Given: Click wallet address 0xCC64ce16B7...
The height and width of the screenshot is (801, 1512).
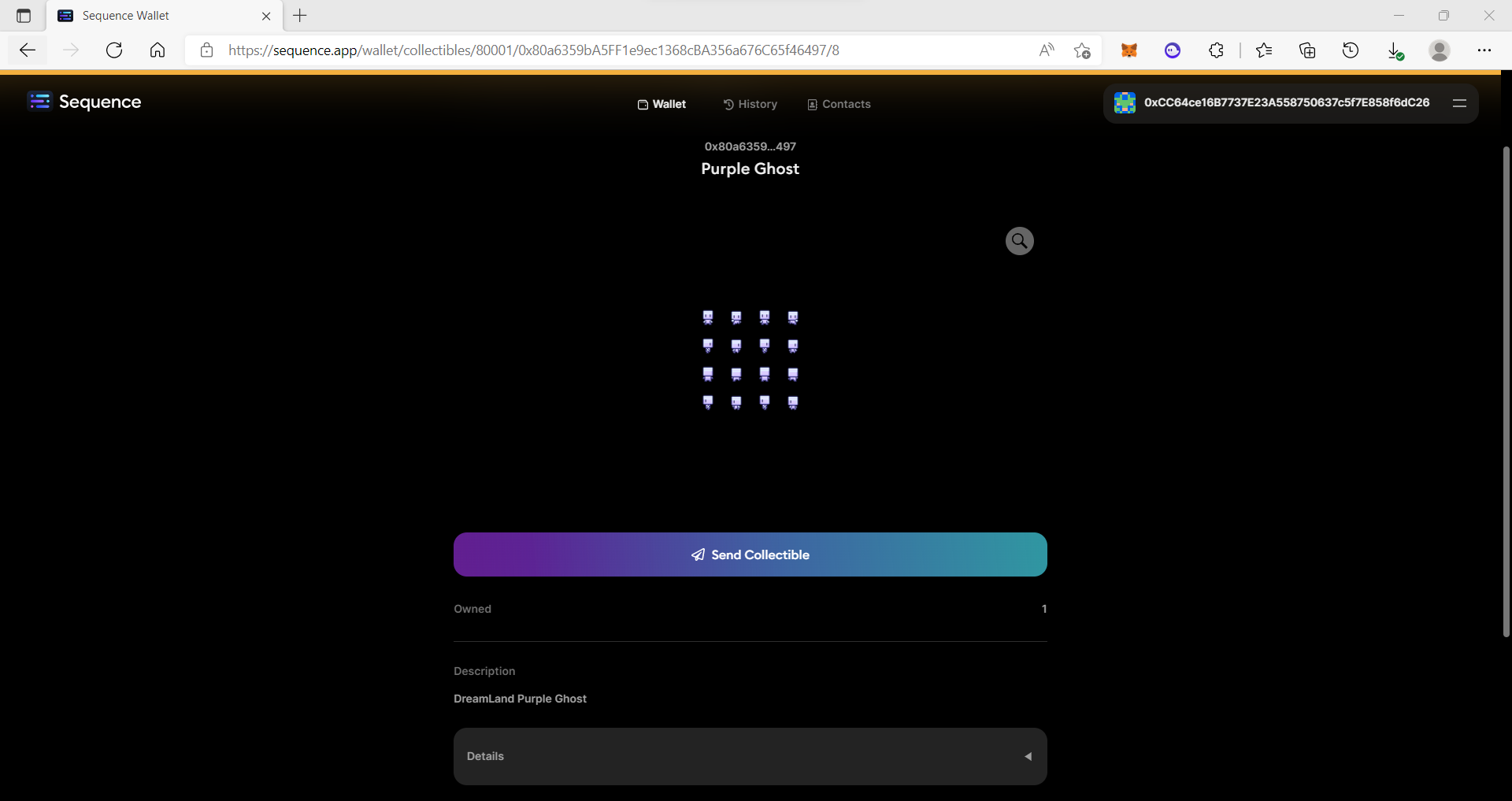Looking at the screenshot, I should pyautogui.click(x=1287, y=102).
